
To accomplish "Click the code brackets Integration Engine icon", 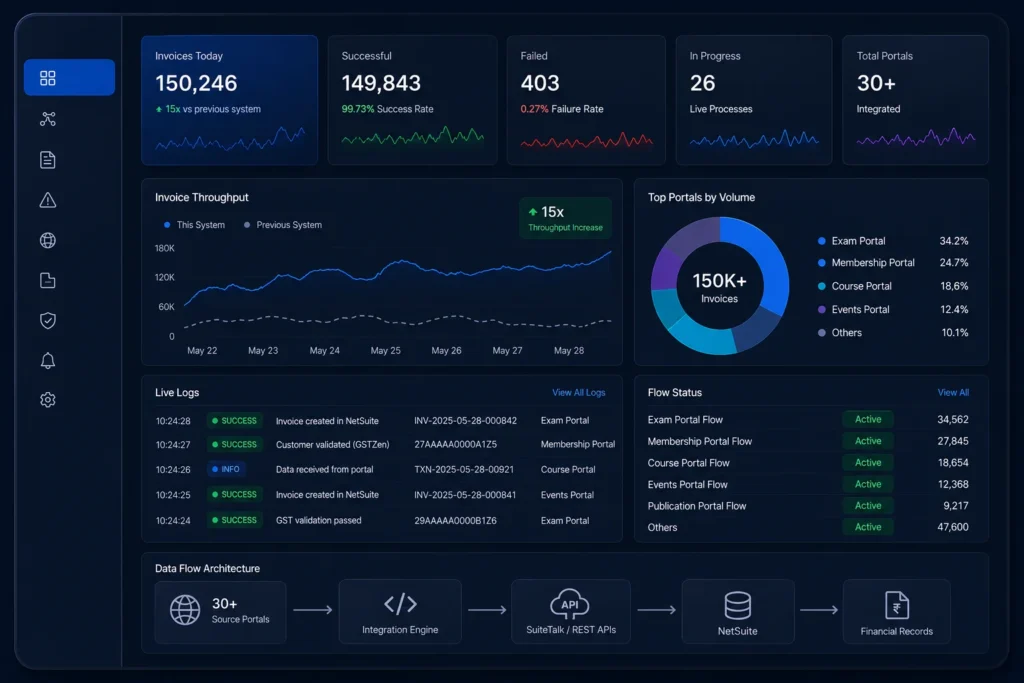I will click(x=400, y=604).
